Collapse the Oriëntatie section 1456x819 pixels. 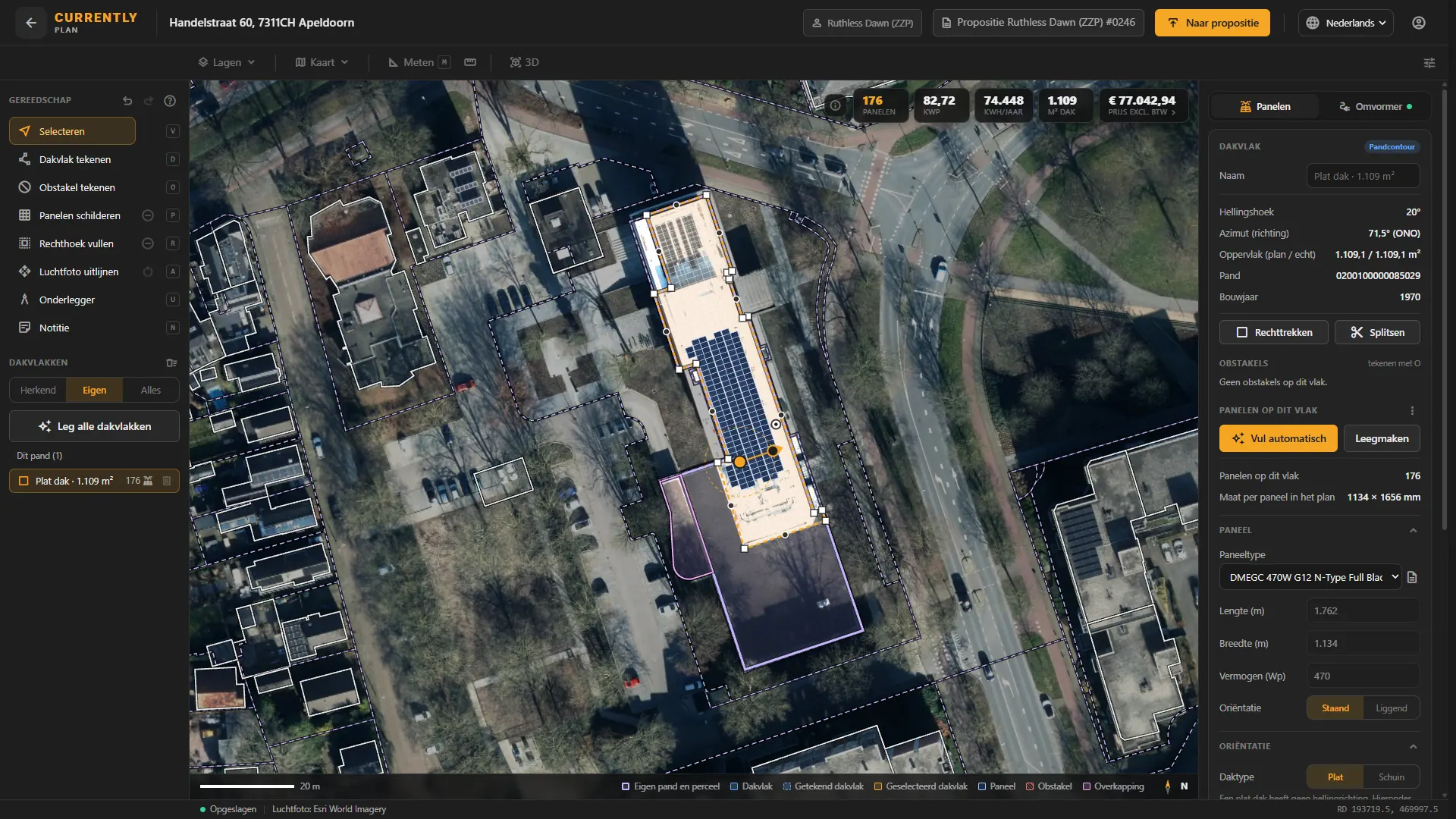point(1413,746)
